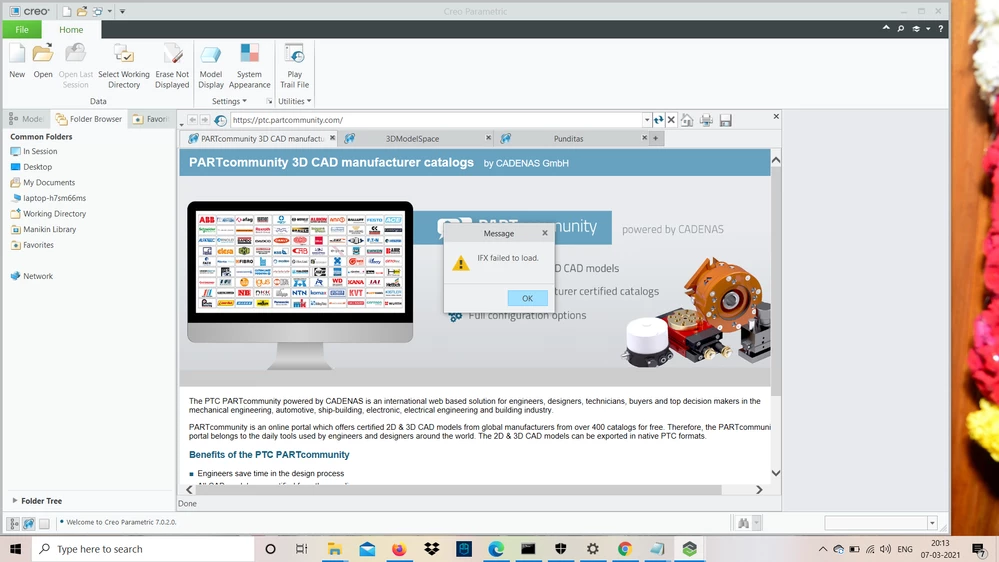Click the New file ribbon icon
Viewport: 999px width, 562px height.
tap(17, 61)
